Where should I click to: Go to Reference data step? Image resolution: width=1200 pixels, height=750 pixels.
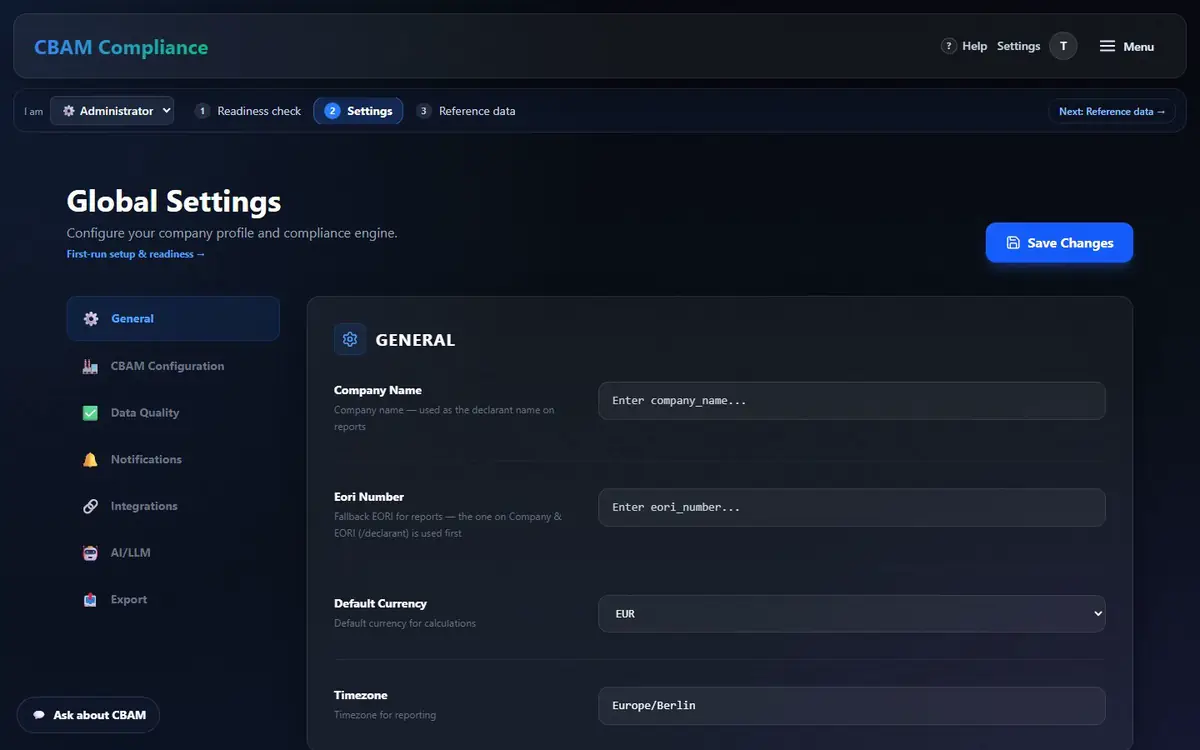(x=466, y=111)
